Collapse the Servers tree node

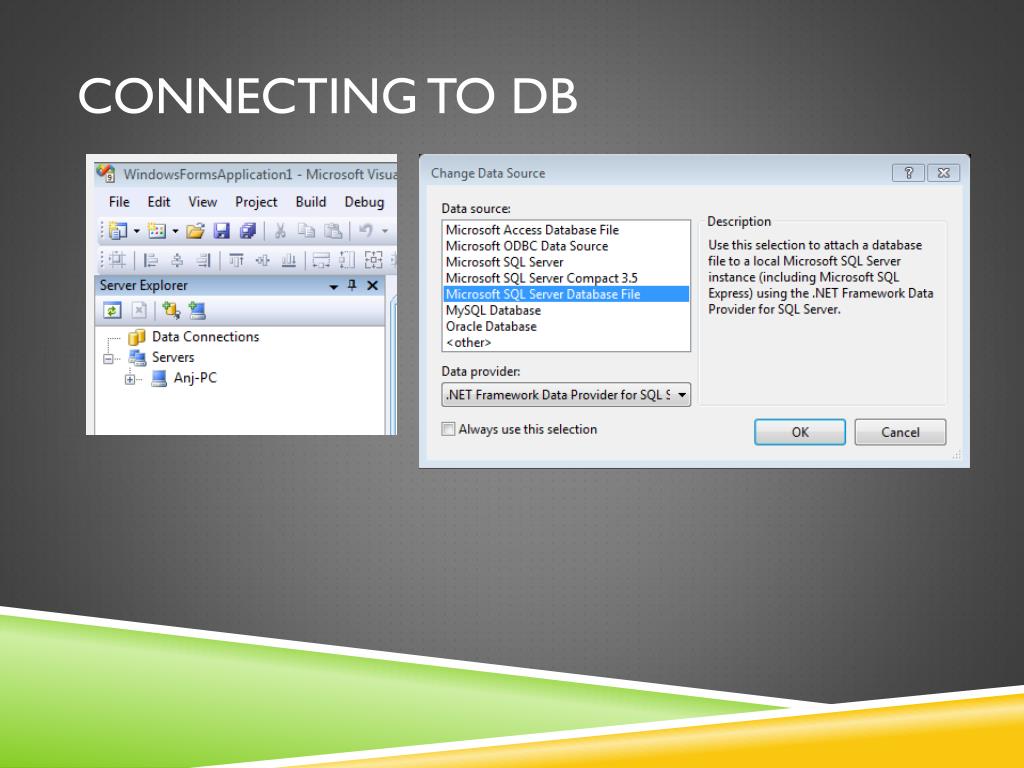[108, 359]
